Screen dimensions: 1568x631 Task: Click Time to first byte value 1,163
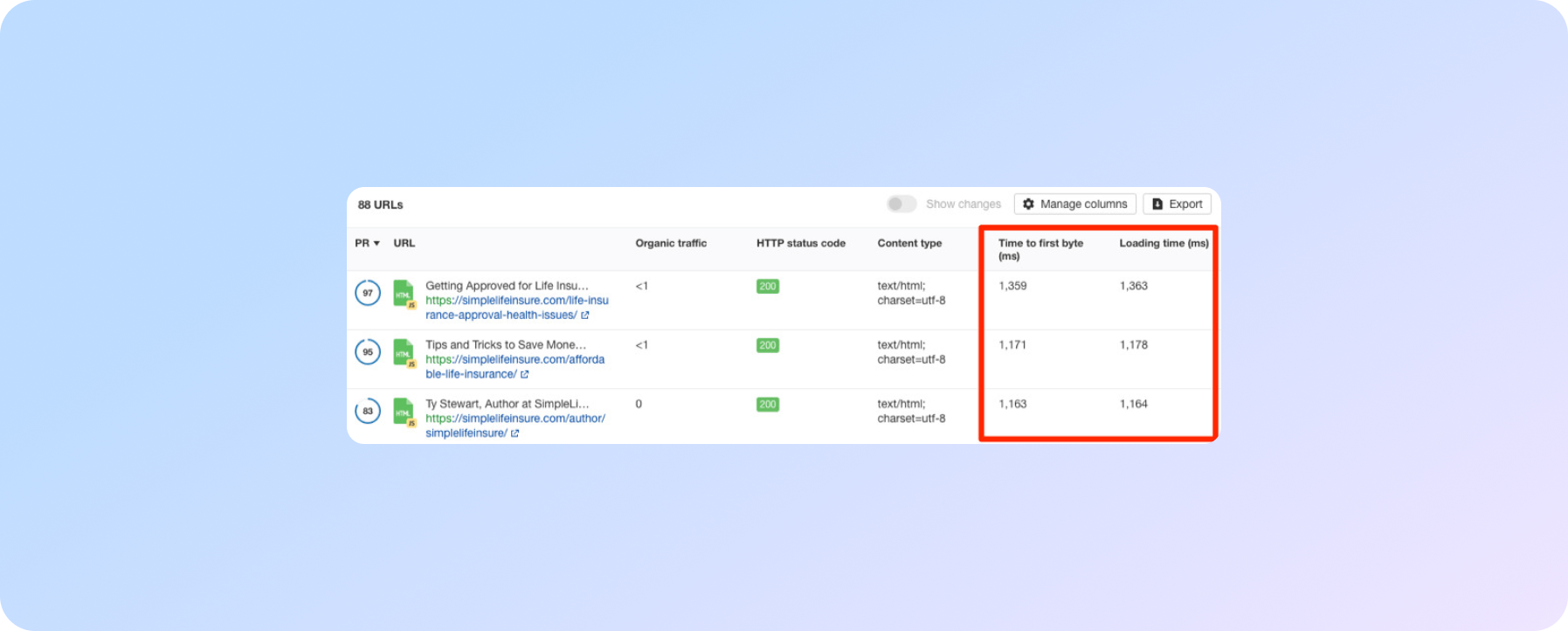tap(1012, 404)
